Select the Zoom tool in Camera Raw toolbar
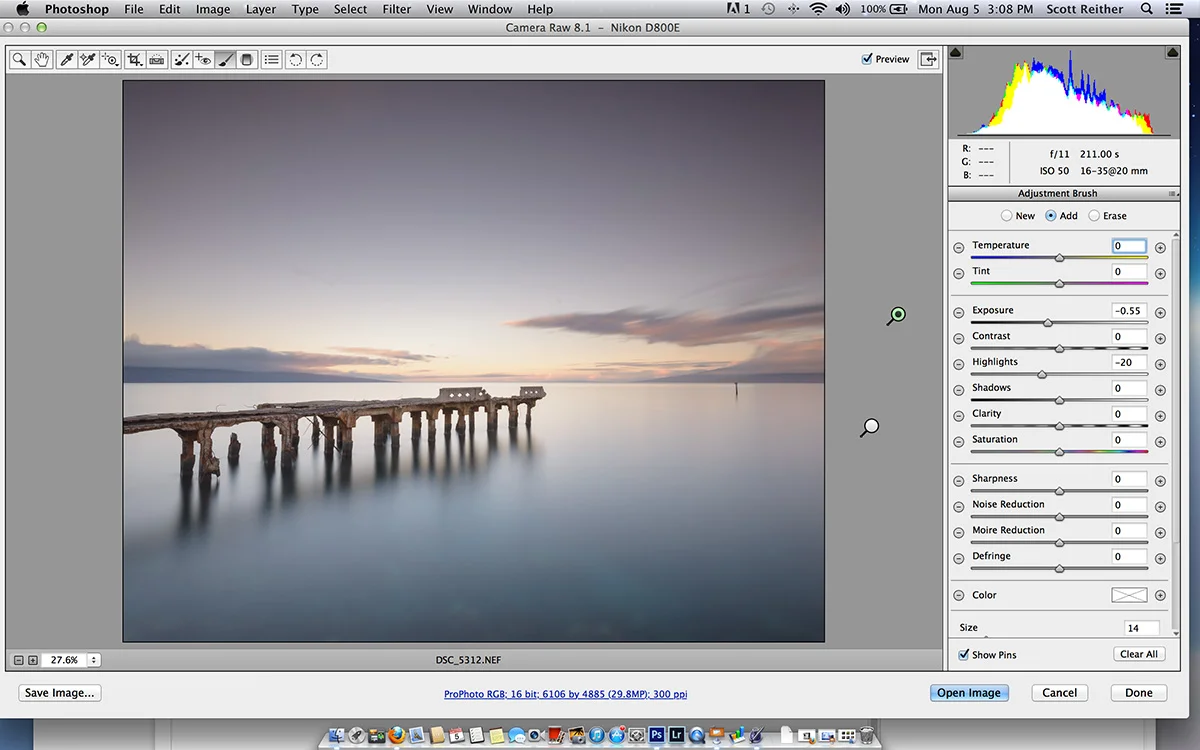The width and height of the screenshot is (1200, 750). tap(19, 60)
